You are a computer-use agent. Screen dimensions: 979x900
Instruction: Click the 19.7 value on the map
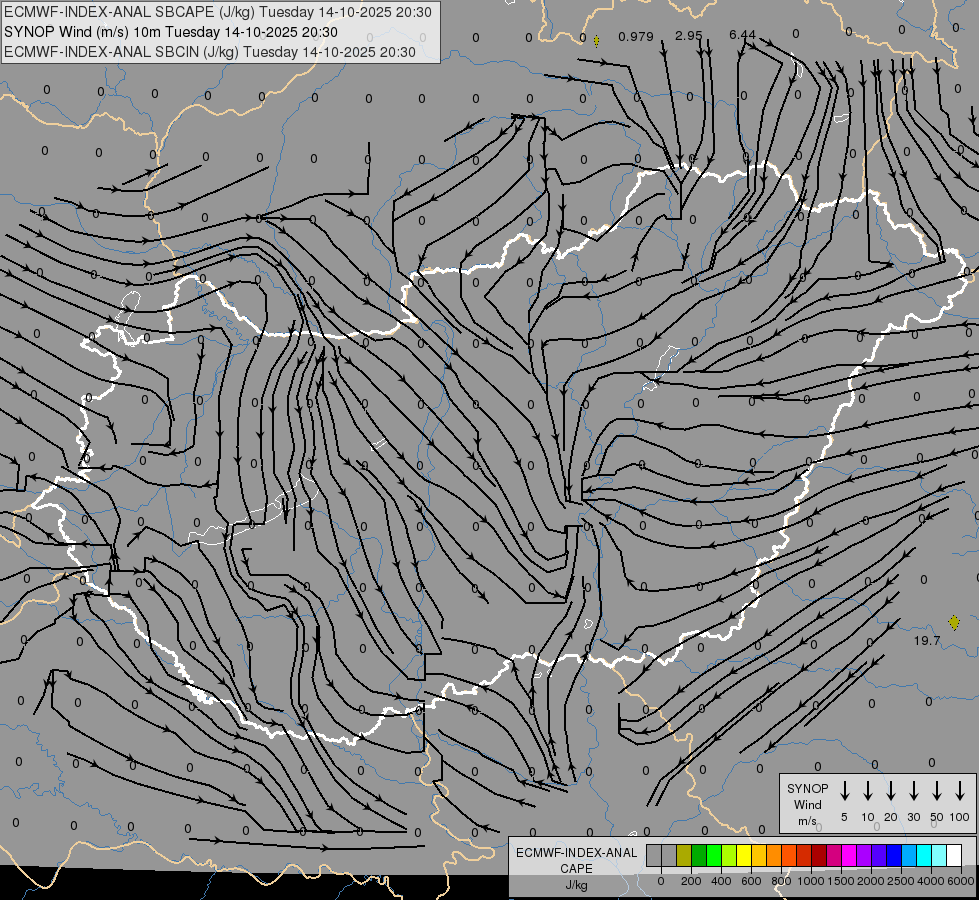tap(927, 641)
